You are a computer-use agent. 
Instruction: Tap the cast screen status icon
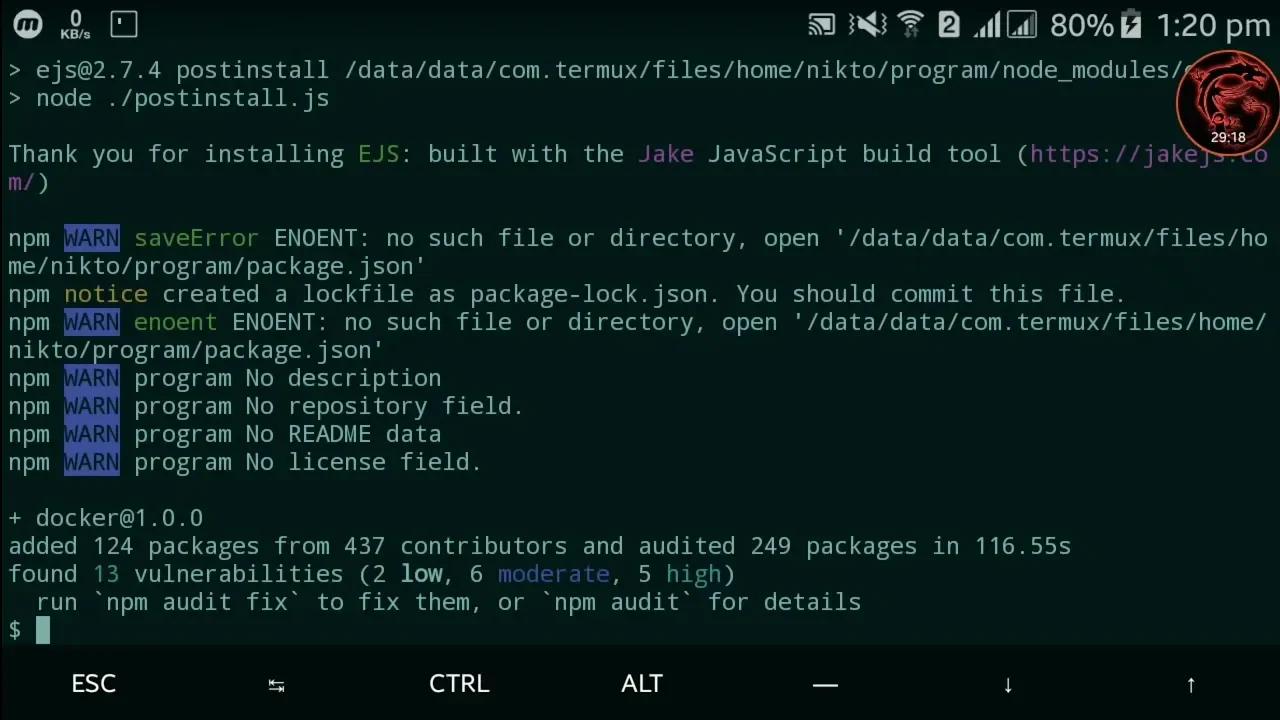821,25
